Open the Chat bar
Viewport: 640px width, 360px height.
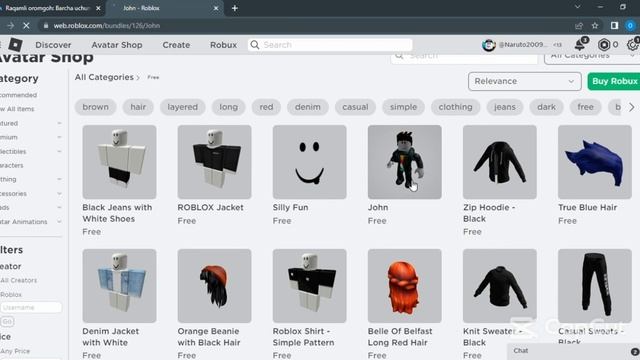573,351
